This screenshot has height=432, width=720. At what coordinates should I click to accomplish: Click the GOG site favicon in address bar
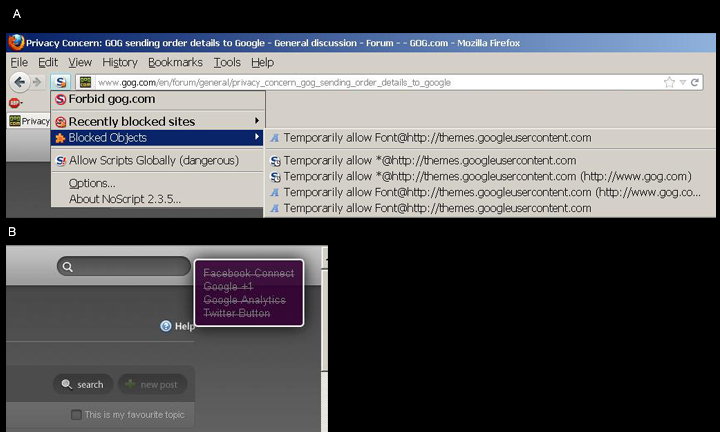85,83
